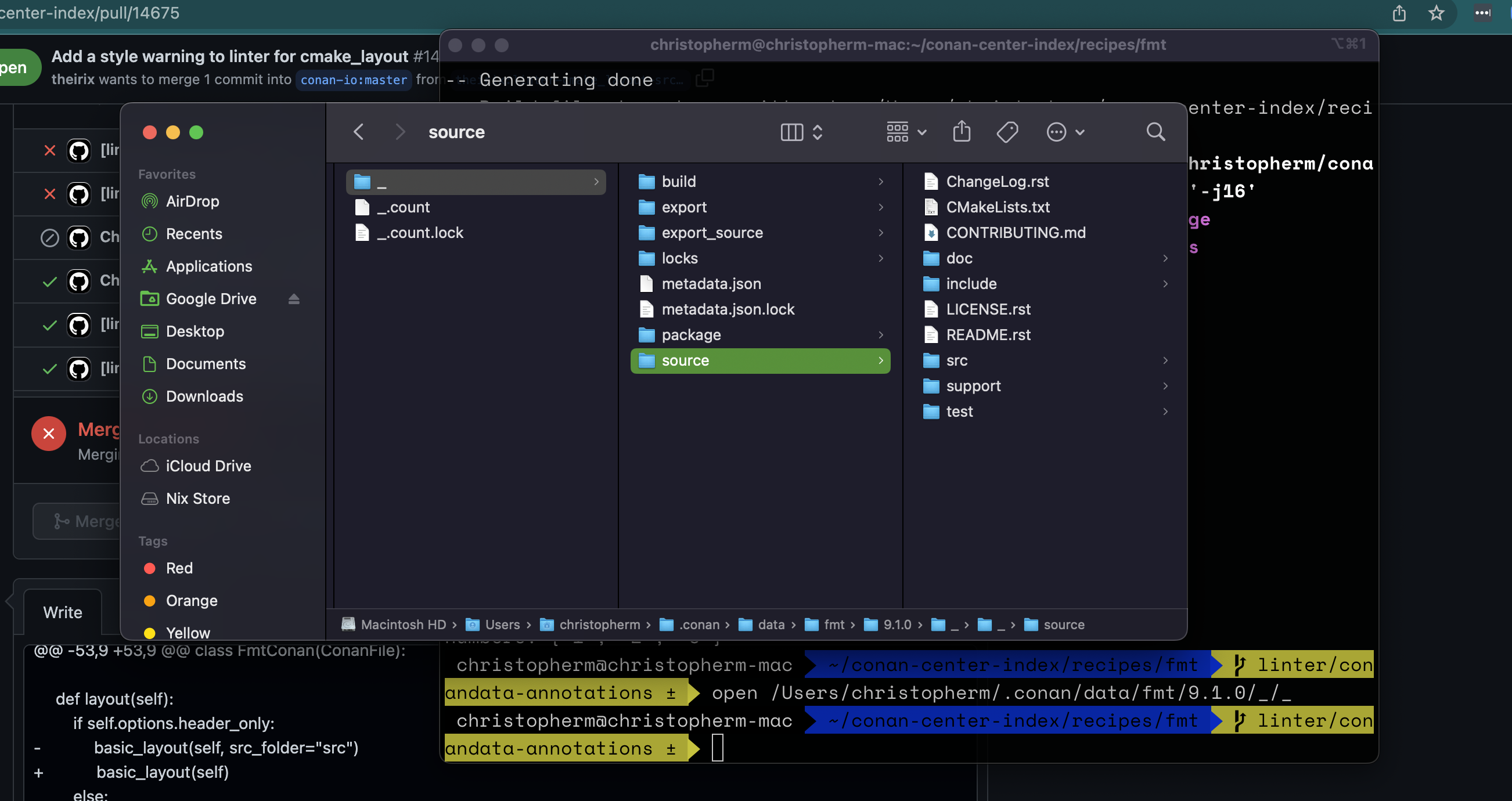
Task: Eject Google Drive from the sidebar
Action: [x=294, y=299]
